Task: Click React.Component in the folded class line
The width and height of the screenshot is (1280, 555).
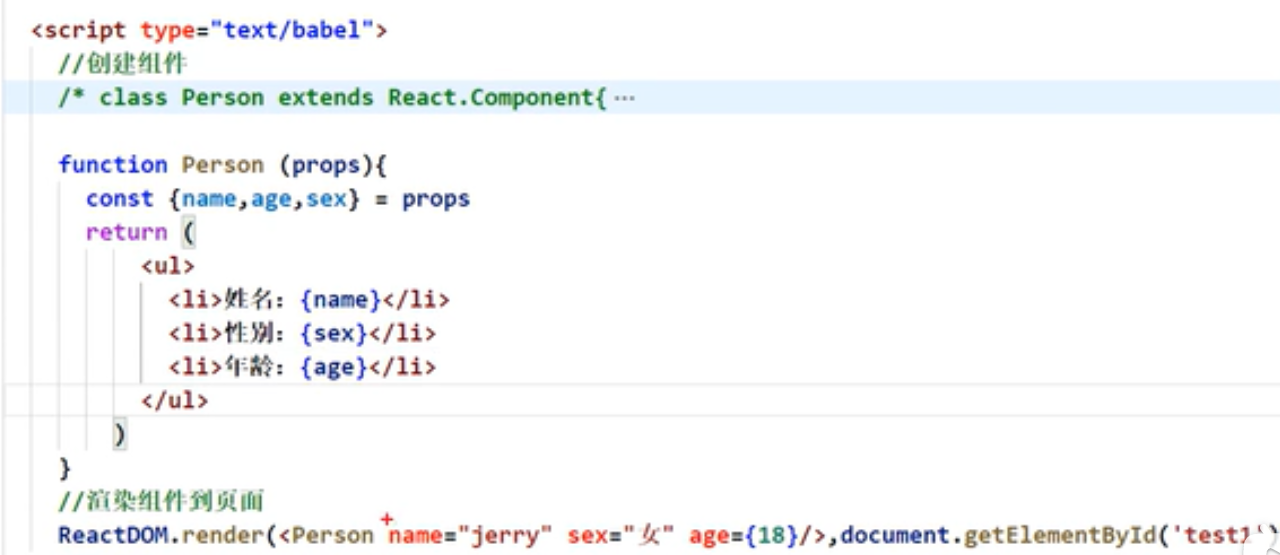Action: 491,98
